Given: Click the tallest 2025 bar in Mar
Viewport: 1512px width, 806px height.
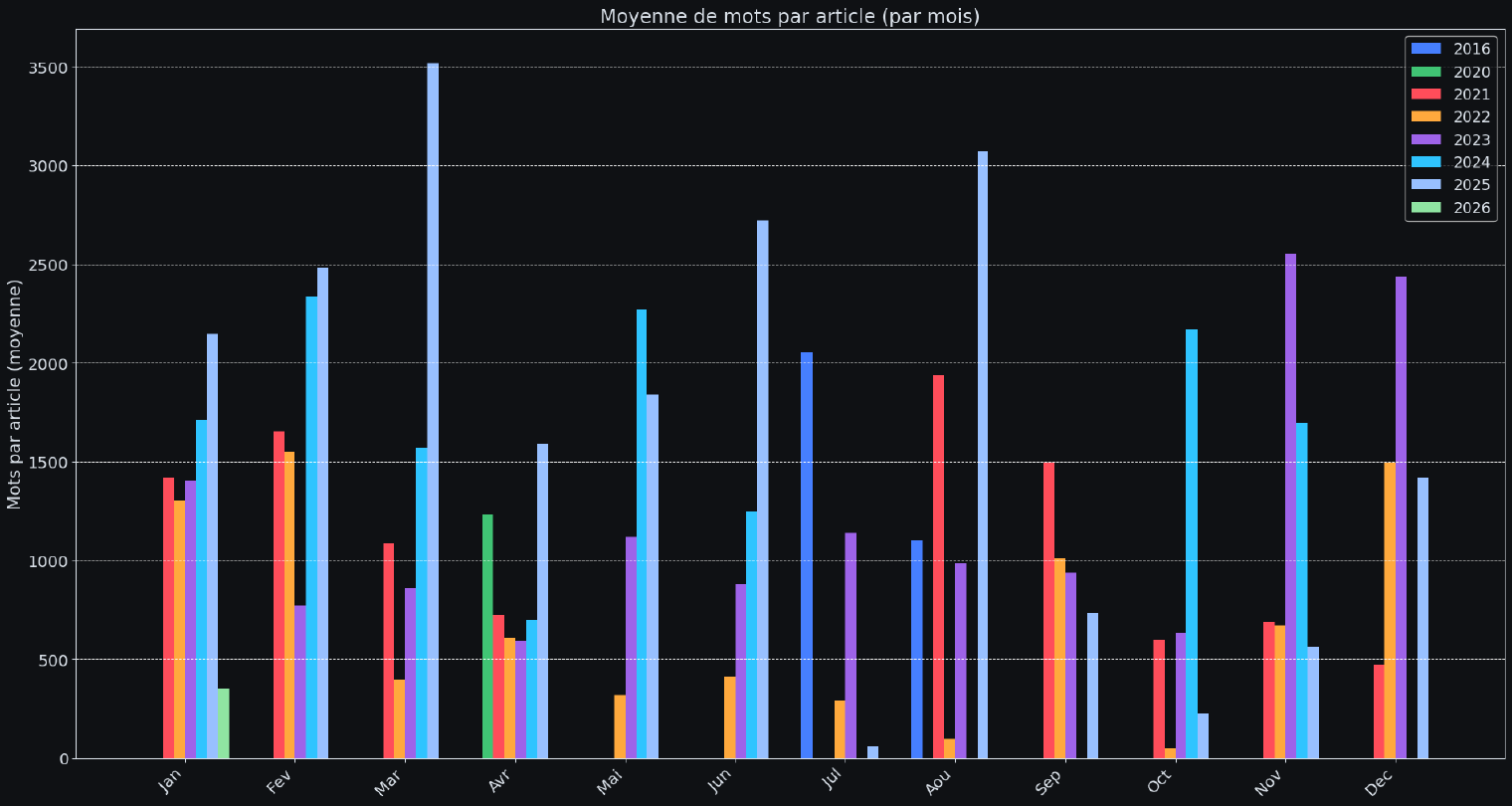Looking at the screenshot, I should 433,410.
